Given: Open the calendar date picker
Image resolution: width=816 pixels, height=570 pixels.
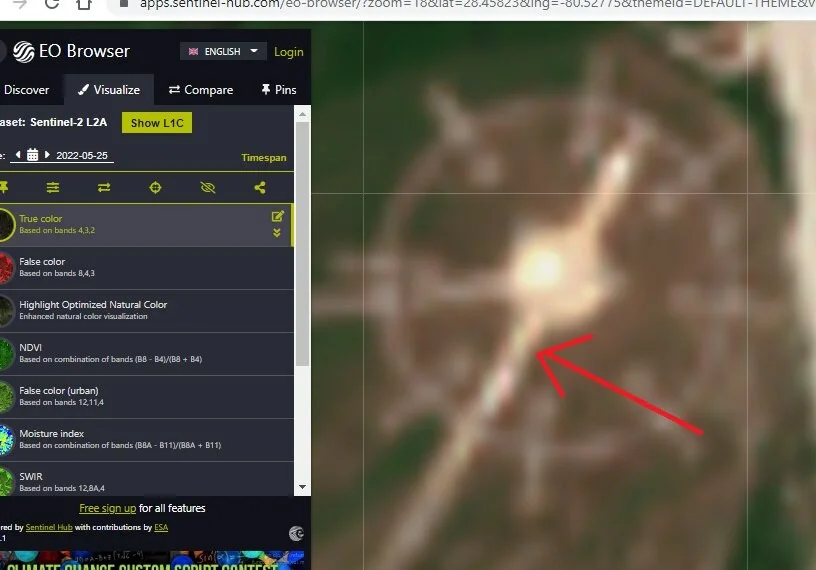Looking at the screenshot, I should (32, 155).
